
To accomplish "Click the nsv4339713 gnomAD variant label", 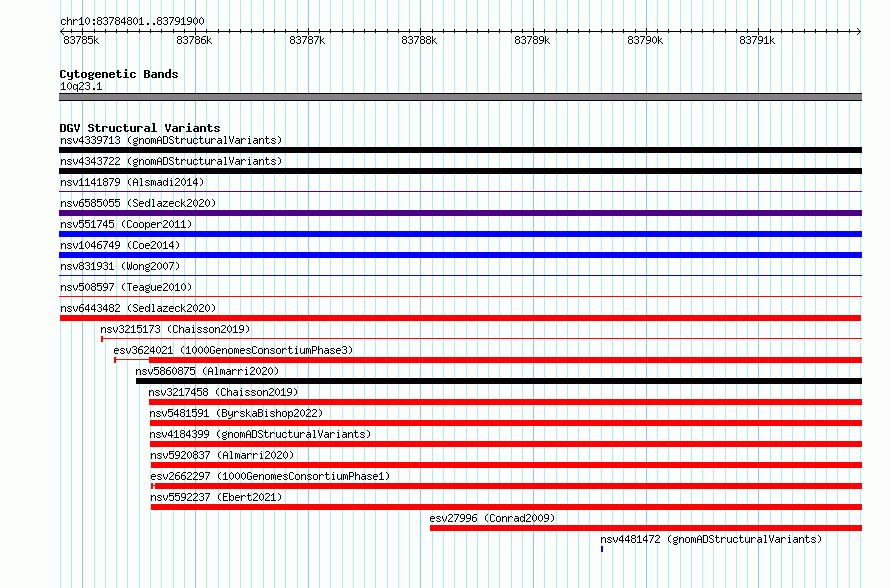I will click(x=171, y=140).
